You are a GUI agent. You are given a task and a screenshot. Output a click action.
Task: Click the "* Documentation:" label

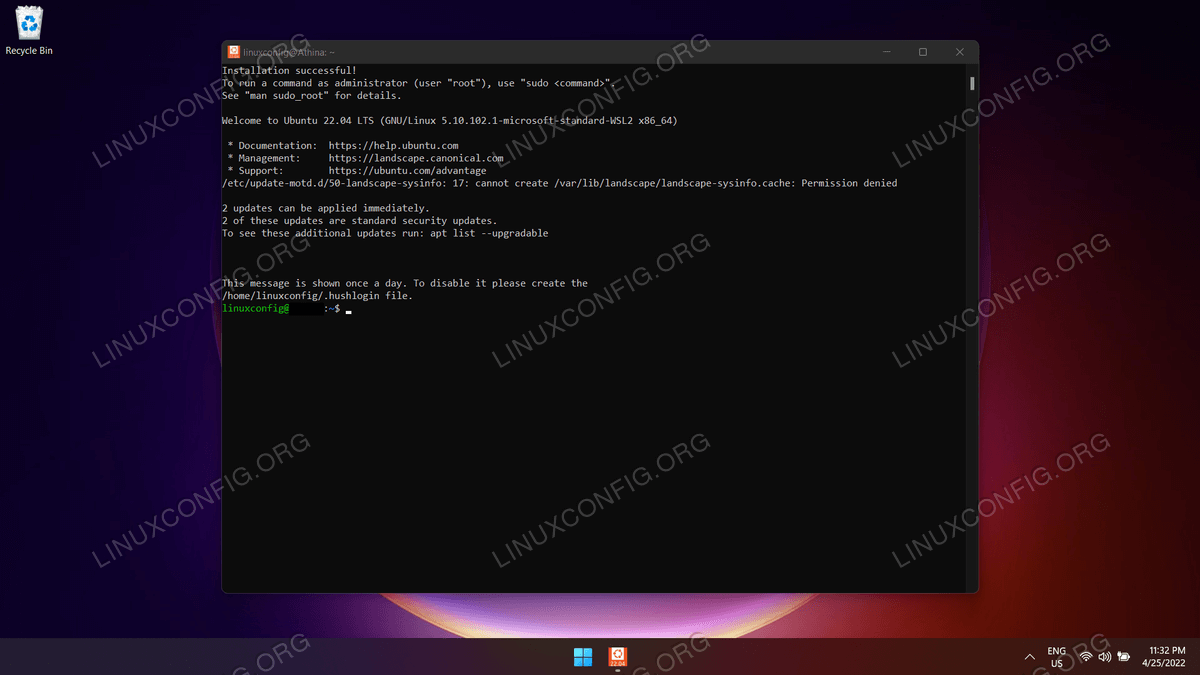click(x=272, y=146)
